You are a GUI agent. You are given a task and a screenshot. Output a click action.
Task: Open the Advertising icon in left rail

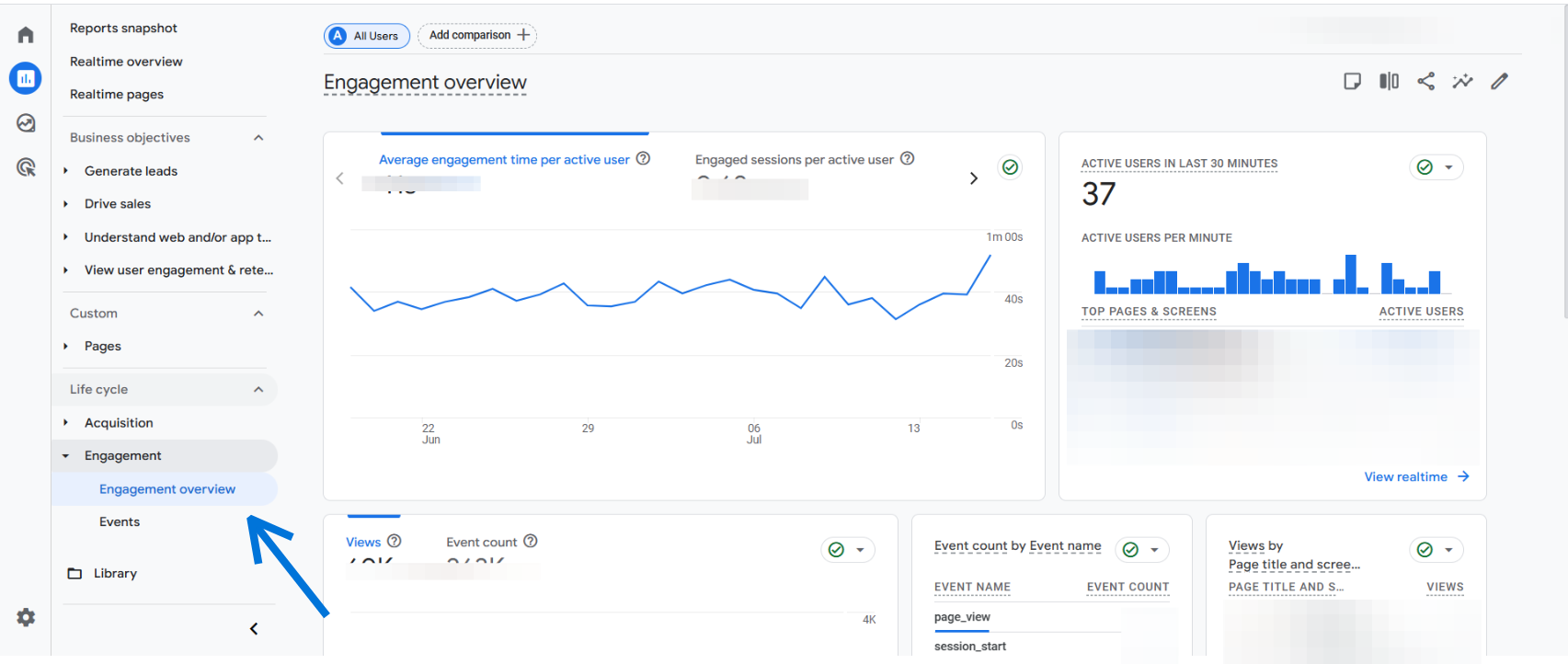[x=26, y=166]
